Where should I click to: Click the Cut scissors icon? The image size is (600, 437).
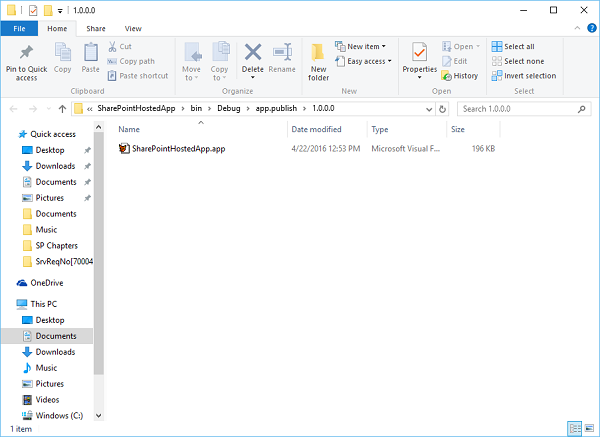(x=112, y=47)
